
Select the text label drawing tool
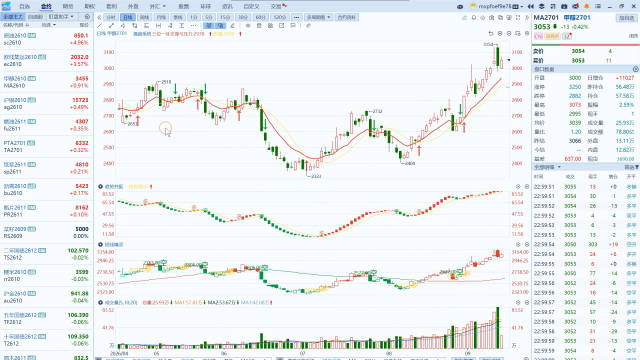point(182,25)
